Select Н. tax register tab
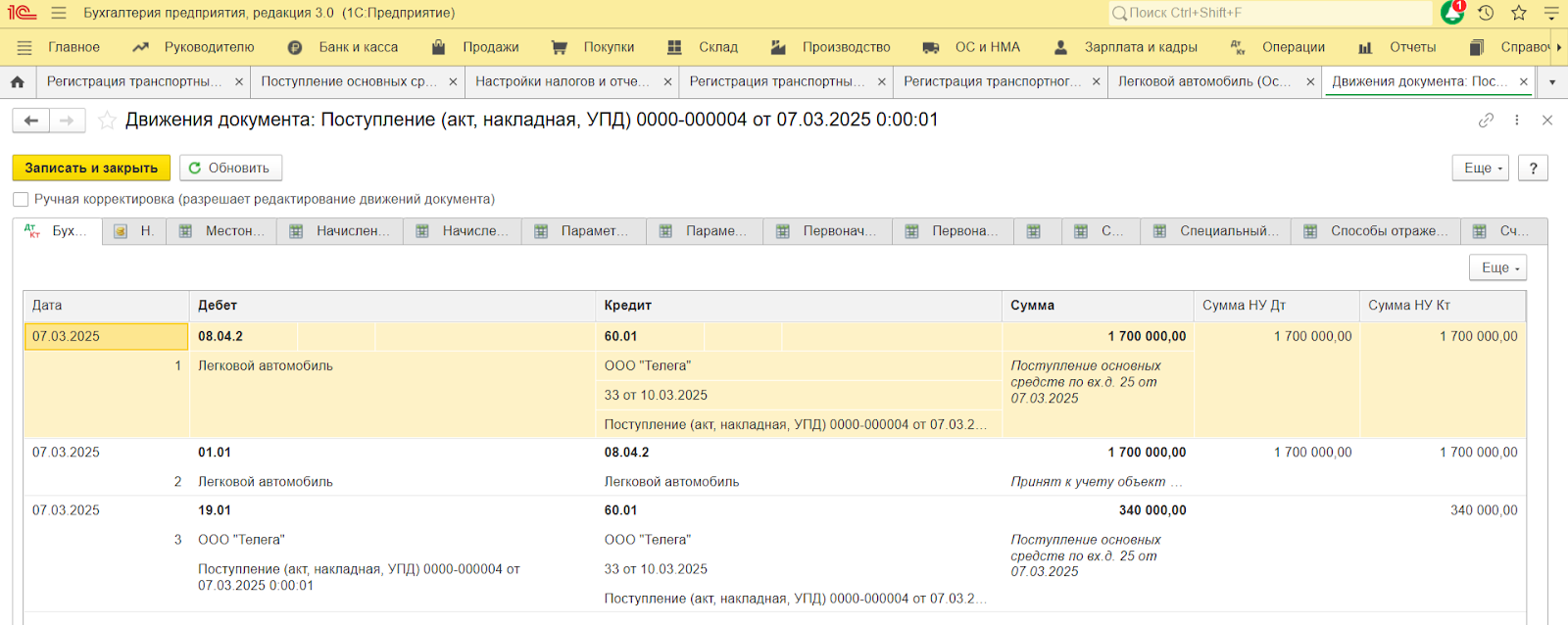 coord(134,231)
